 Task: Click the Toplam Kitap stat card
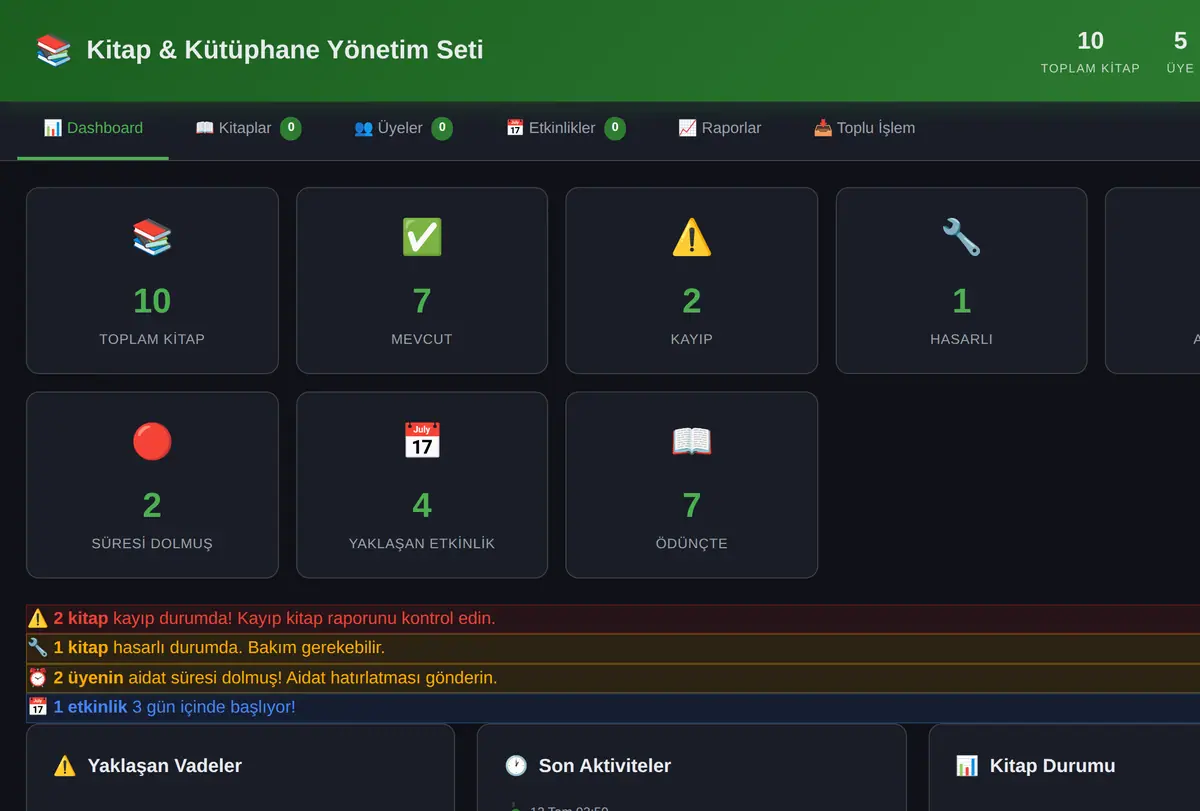[x=152, y=281]
